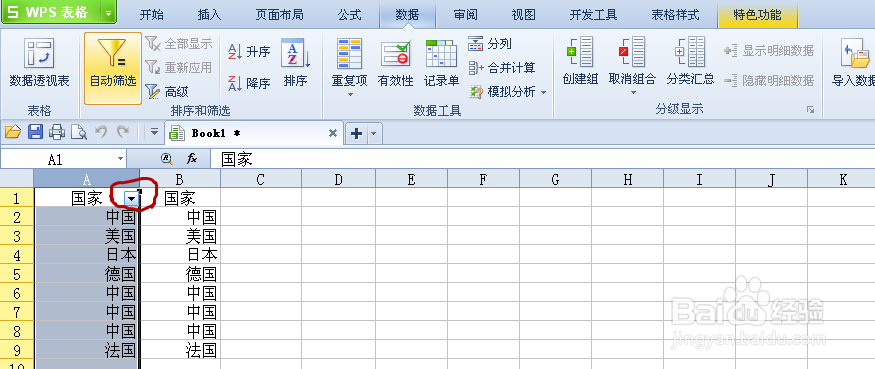Switch to the 开发工具 tab

(x=593, y=15)
